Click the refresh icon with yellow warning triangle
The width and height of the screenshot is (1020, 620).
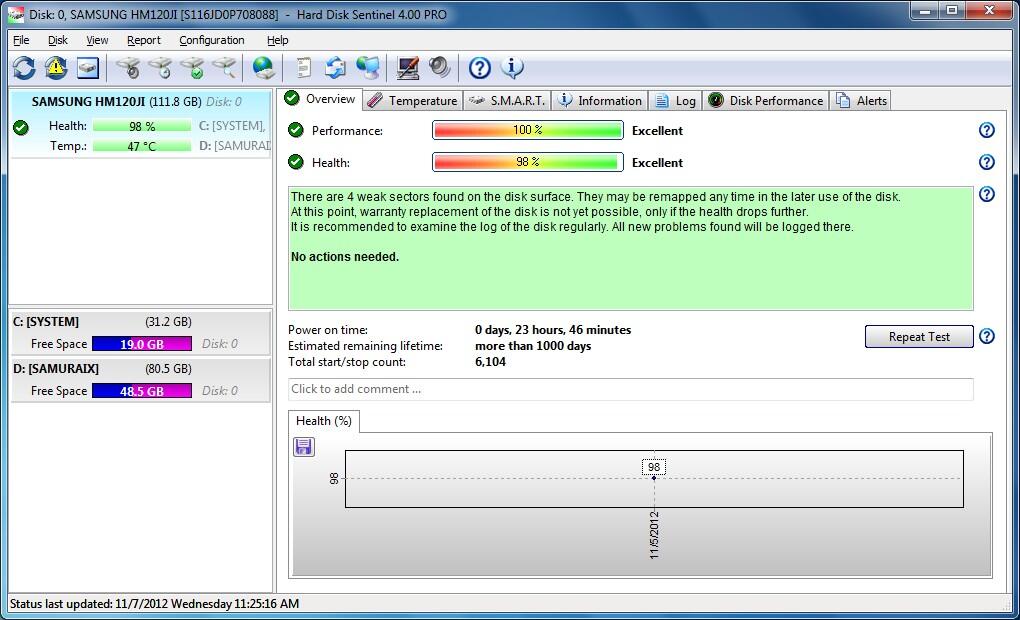pyautogui.click(x=56, y=68)
